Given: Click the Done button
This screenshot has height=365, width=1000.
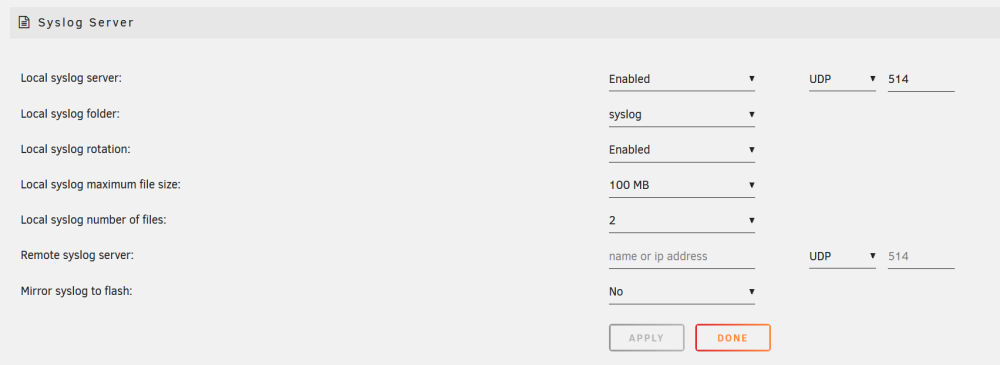Looking at the screenshot, I should [733, 338].
